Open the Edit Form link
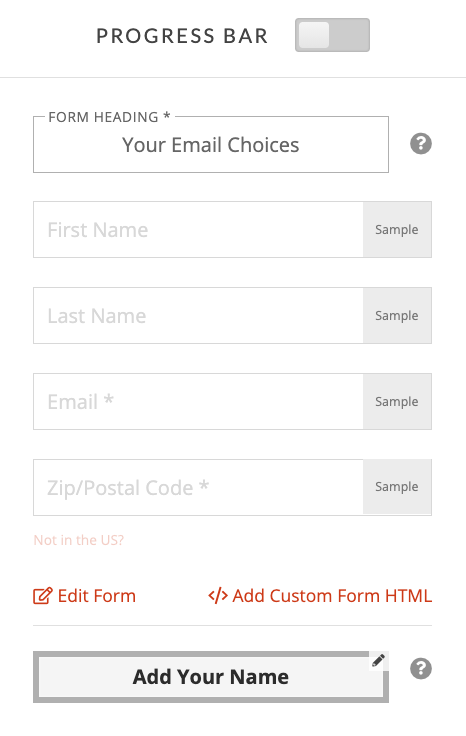This screenshot has width=466, height=736. [84, 596]
